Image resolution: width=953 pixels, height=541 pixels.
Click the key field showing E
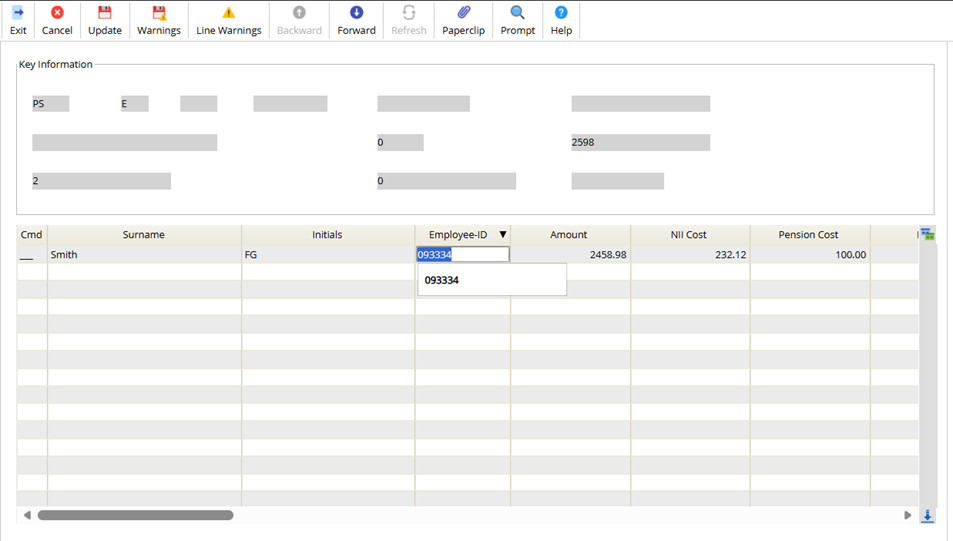click(134, 104)
